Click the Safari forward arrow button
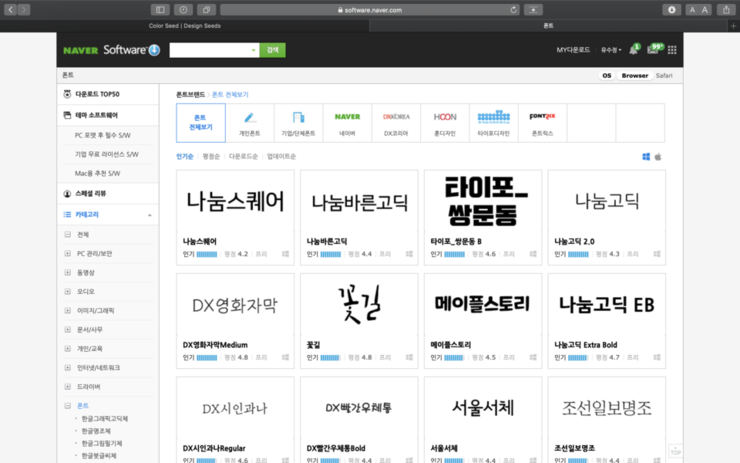 (24, 9)
